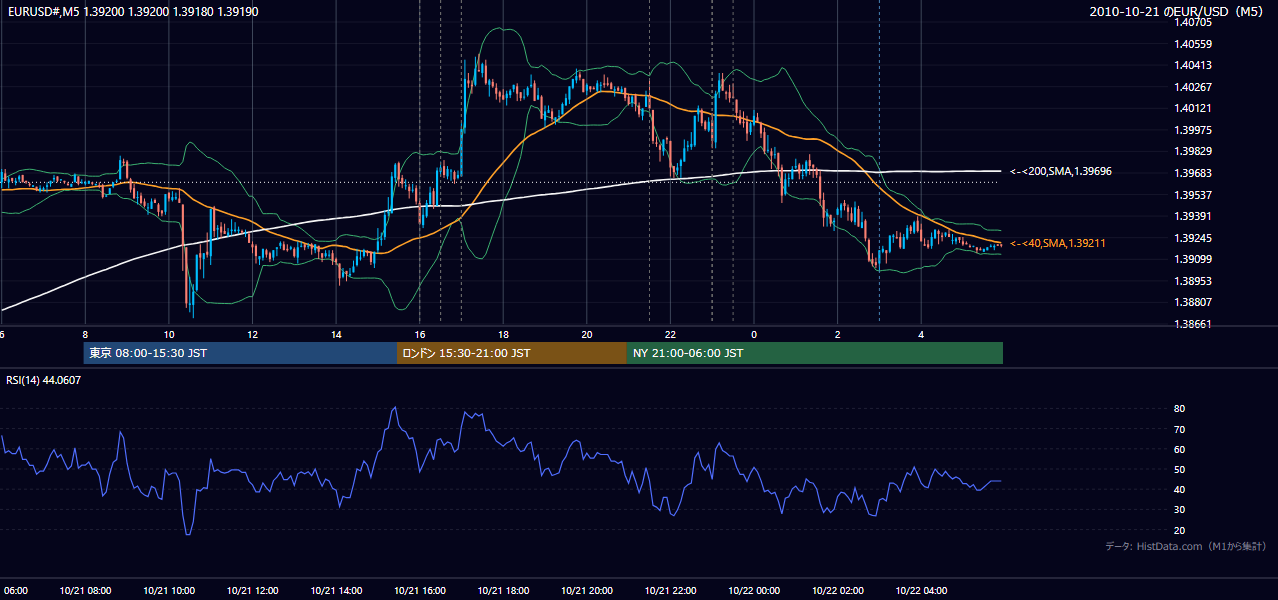The width and height of the screenshot is (1278, 600).
Task: Click the 10/21 08:00 bottom time label
Action: (x=85, y=590)
